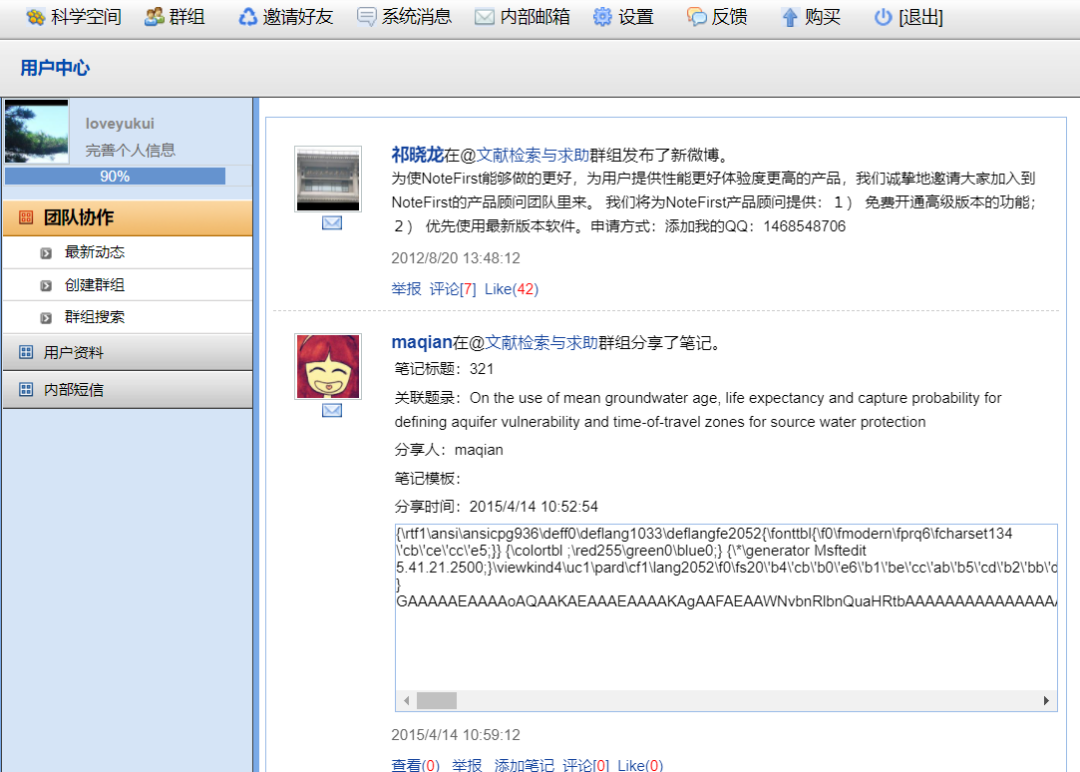Click 添加笔记 on maqian's post

tap(524, 764)
